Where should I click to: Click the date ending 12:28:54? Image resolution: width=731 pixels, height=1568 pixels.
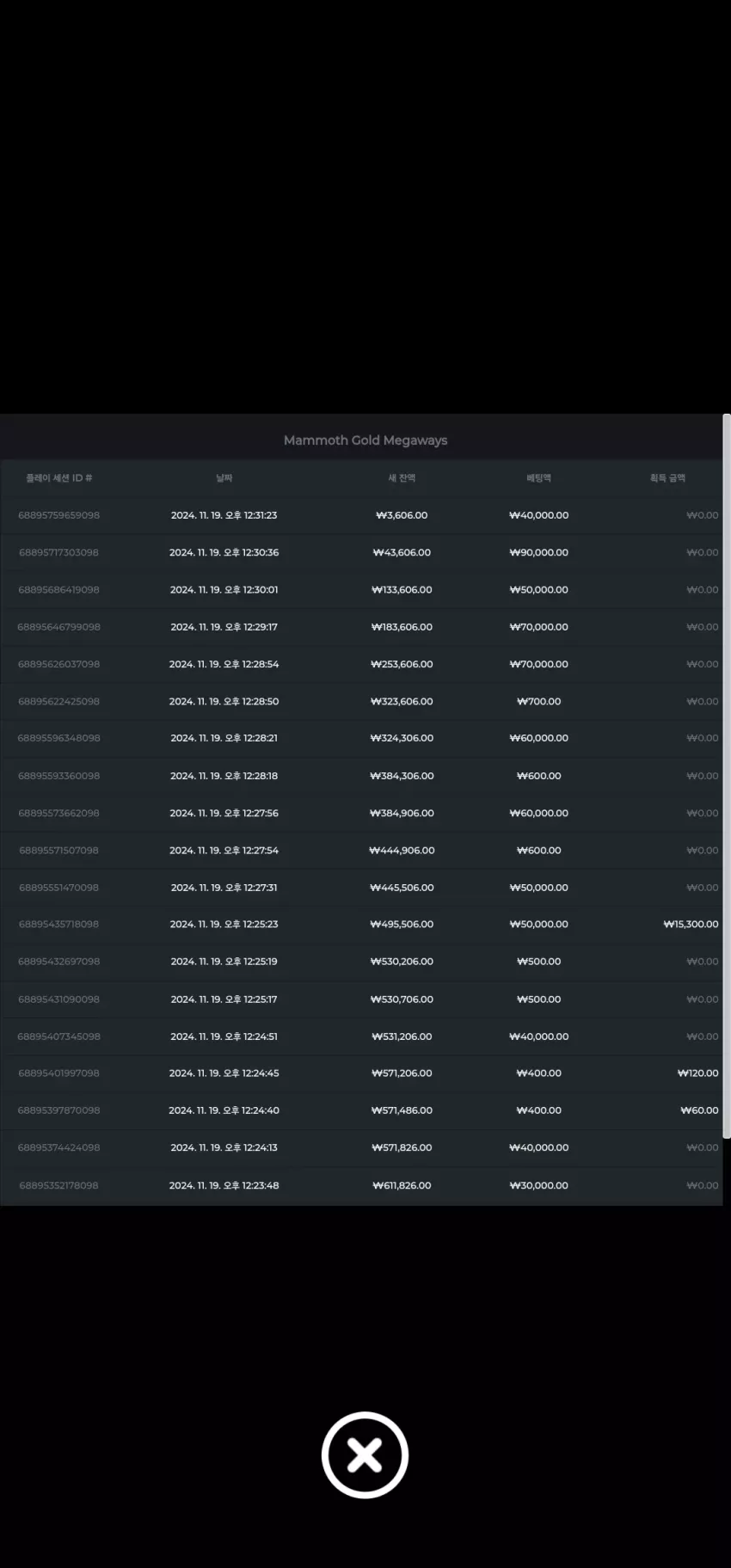224,664
